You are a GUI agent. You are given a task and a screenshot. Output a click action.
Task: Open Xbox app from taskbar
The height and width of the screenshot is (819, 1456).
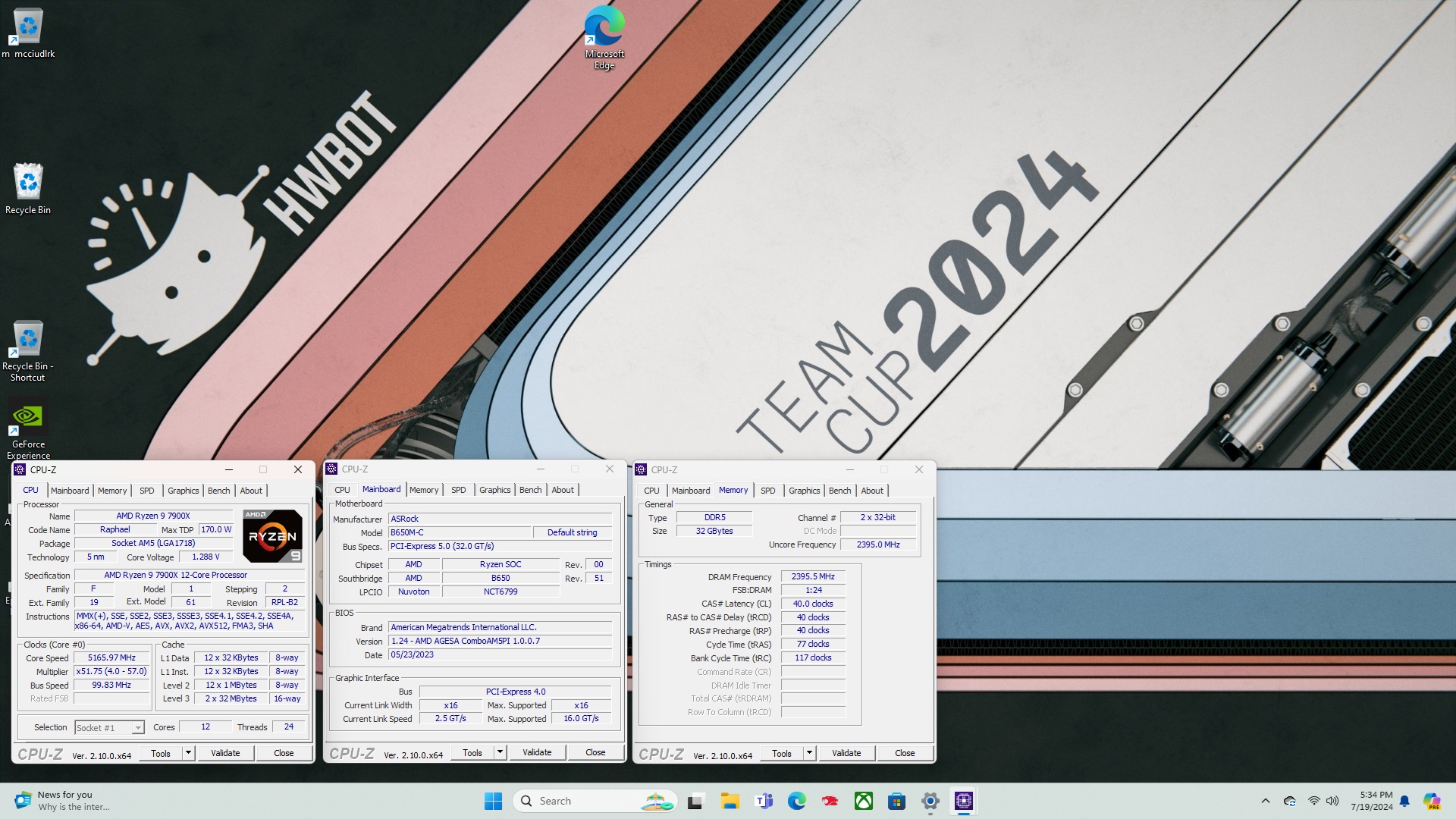[864, 801]
